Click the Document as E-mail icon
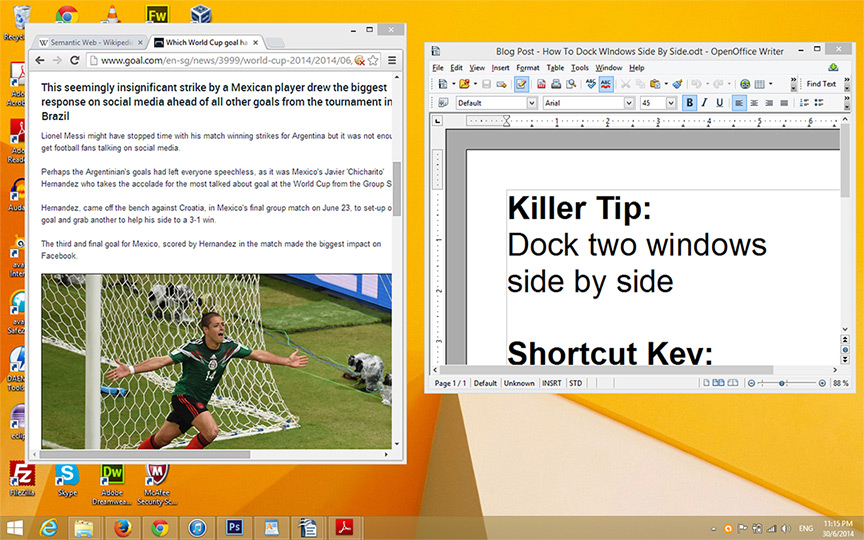 (x=501, y=84)
